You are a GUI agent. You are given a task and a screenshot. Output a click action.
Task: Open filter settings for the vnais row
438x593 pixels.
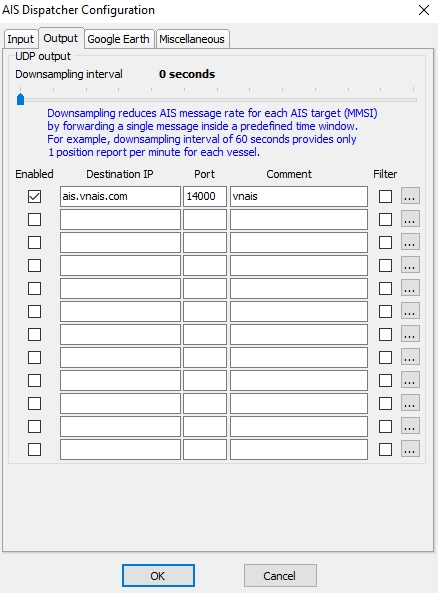coord(410,196)
